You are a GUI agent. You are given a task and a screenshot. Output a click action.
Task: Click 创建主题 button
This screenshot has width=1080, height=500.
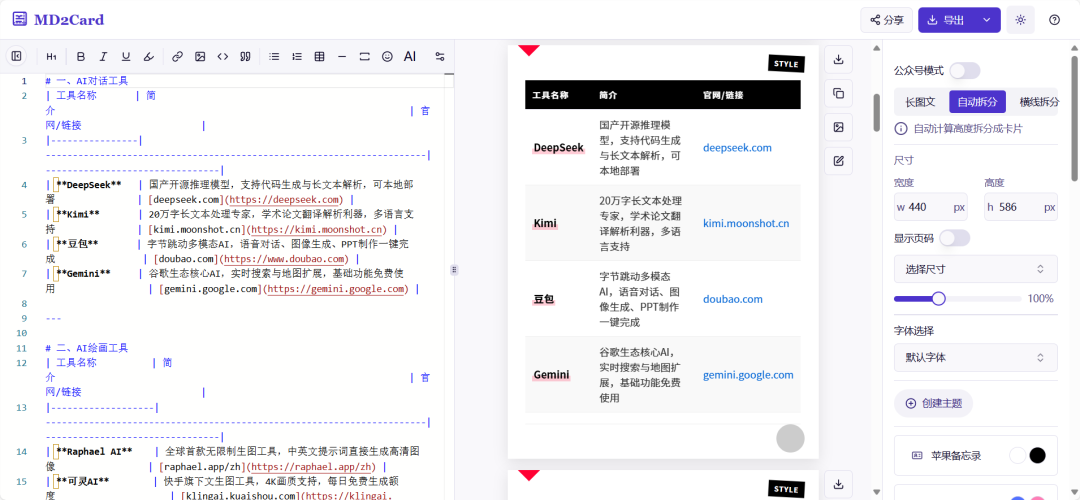click(933, 404)
